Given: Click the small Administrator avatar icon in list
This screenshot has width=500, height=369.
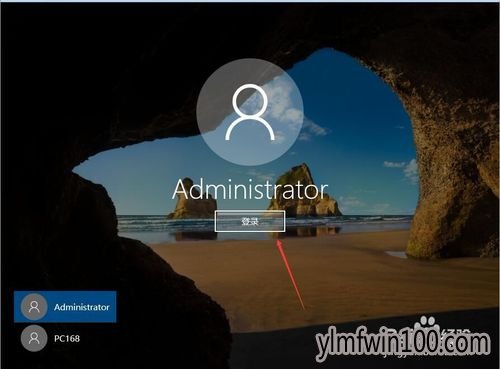Looking at the screenshot, I should 34,307.
